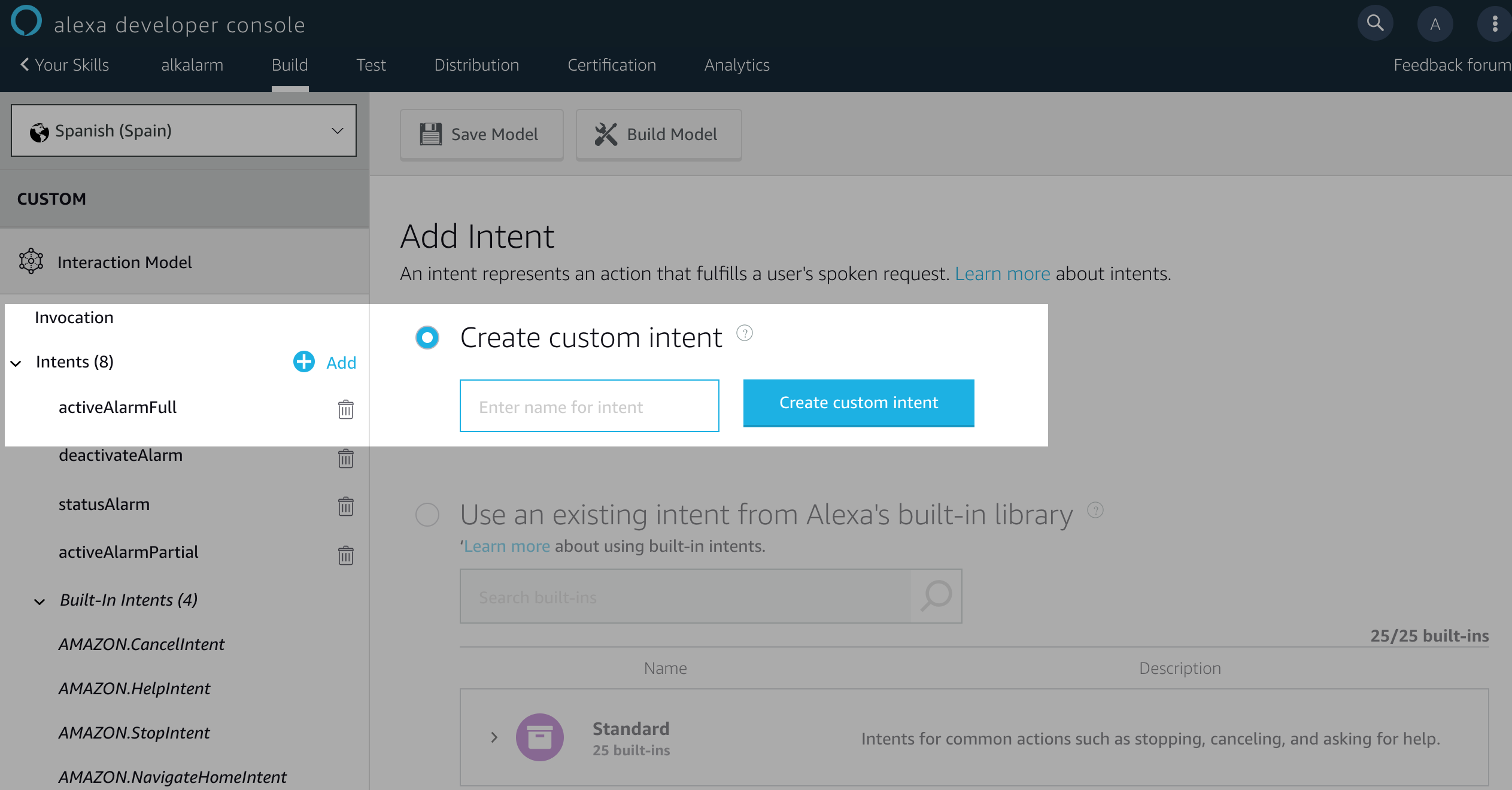The height and width of the screenshot is (790, 1512).
Task: Click the Create custom intent button
Action: [858, 402]
